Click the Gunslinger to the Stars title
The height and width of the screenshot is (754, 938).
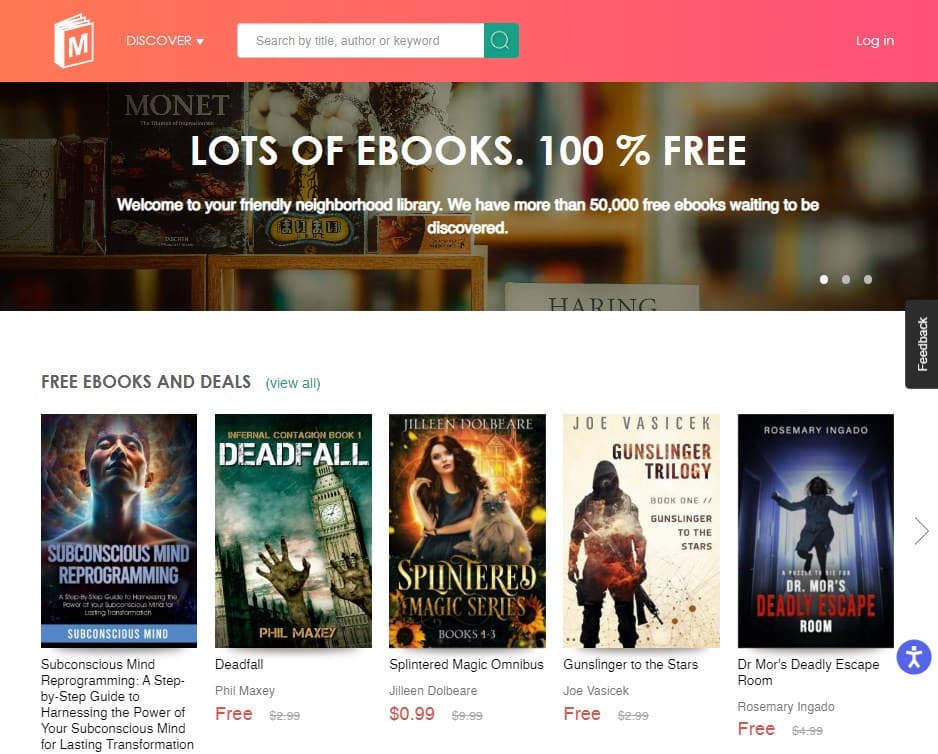click(631, 665)
